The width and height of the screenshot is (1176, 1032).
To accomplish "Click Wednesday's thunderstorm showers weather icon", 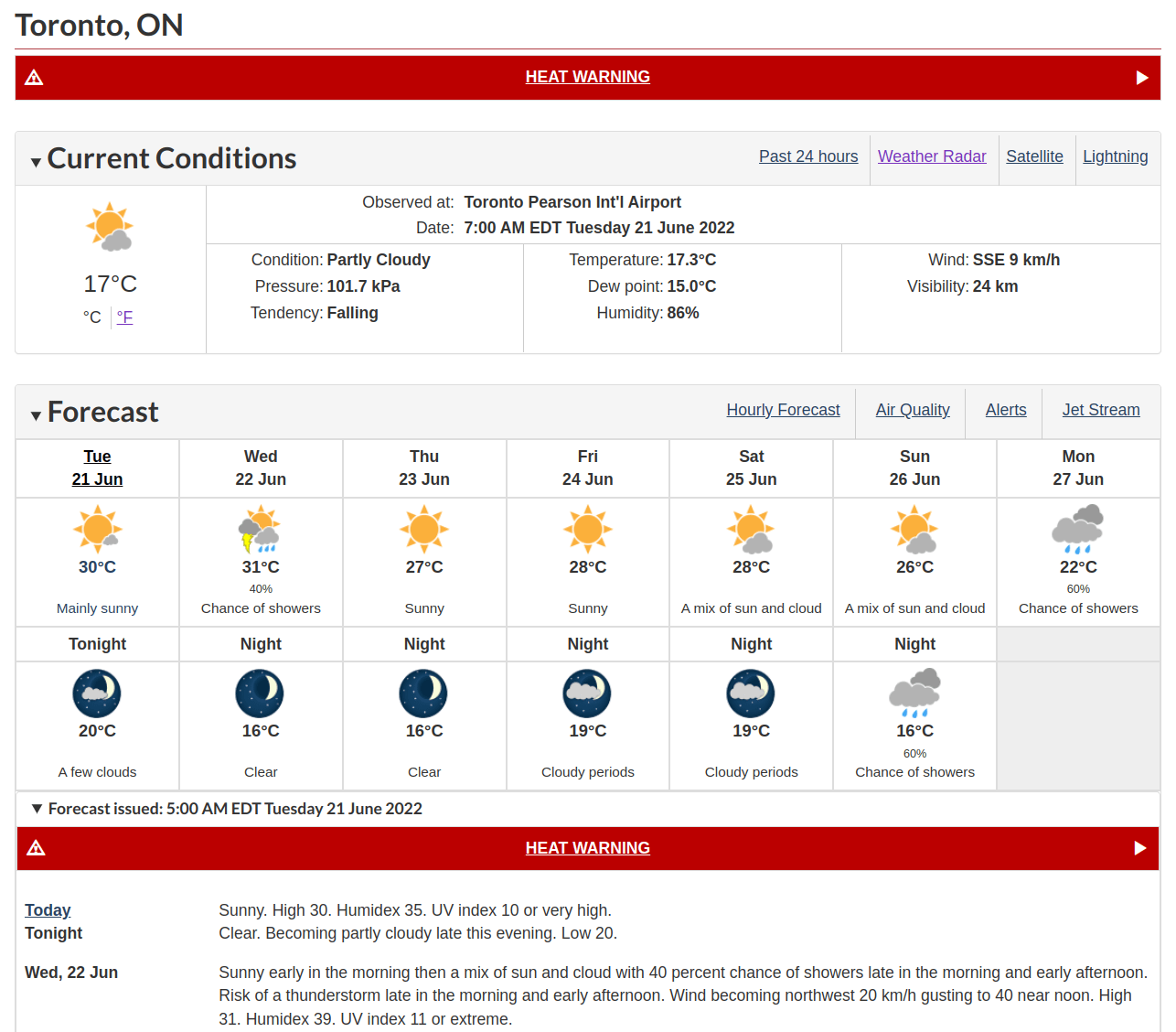I will click(261, 530).
